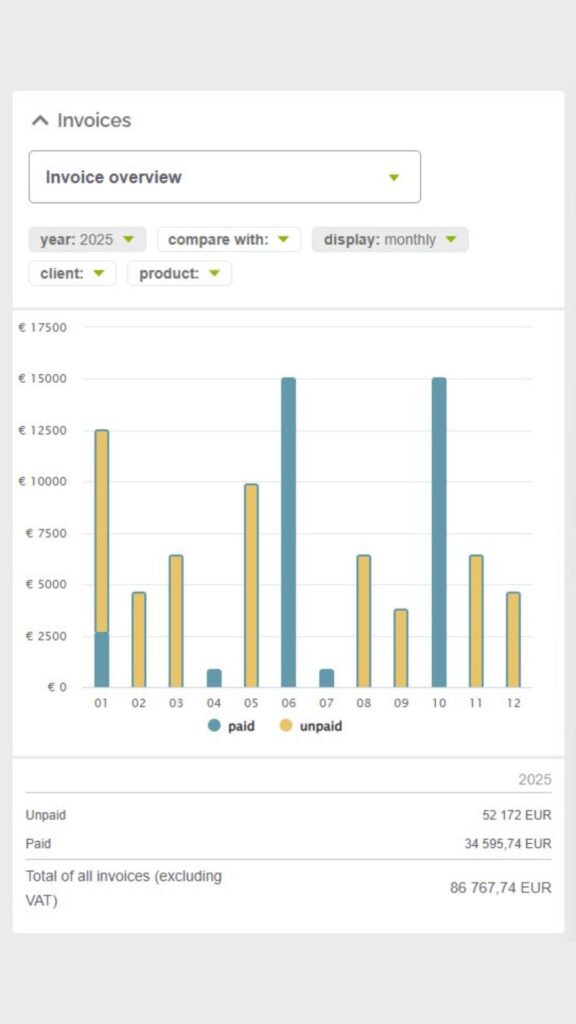576x1024 pixels.
Task: Select the paid bar for month 06
Action: (289, 532)
